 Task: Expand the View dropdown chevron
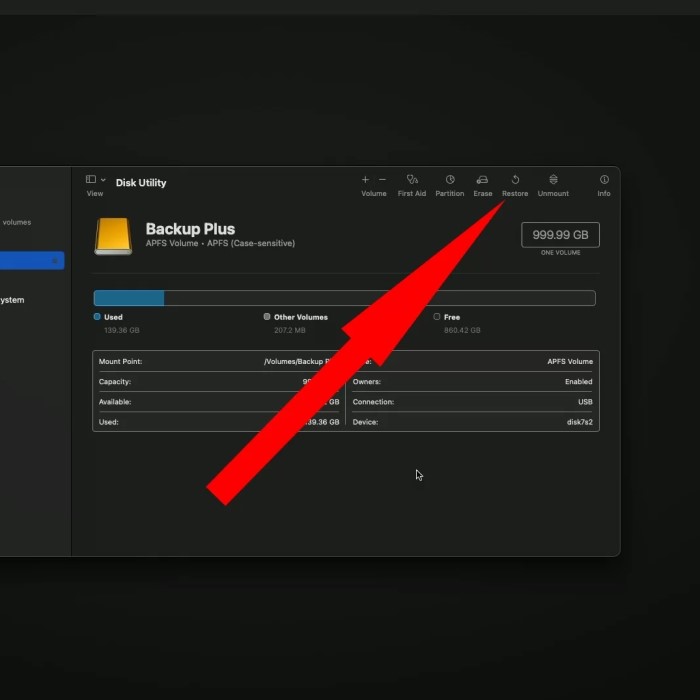[103, 179]
